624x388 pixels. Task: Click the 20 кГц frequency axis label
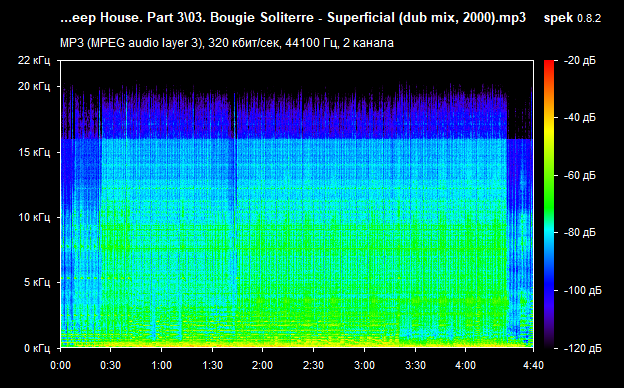tap(34, 86)
